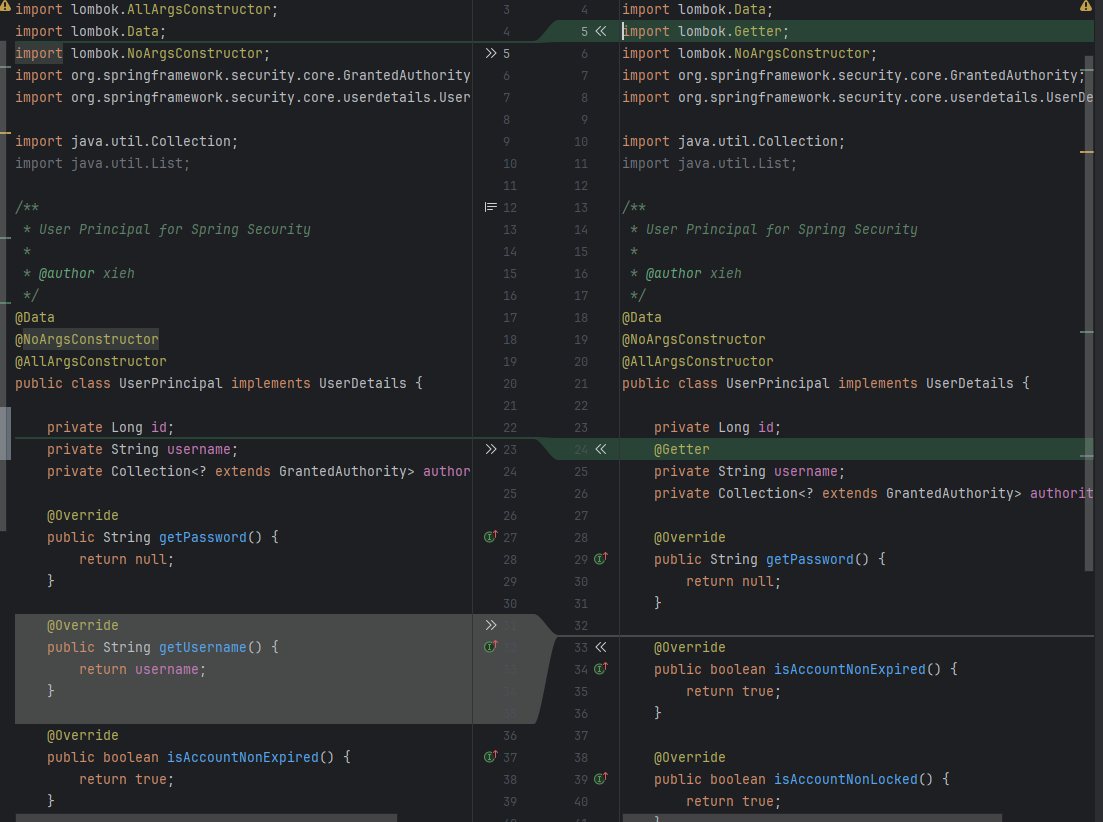Viewport: 1103px width, 822px height.
Task: Click the right pane vertical scrollbar thumb
Action: coord(1090,300)
